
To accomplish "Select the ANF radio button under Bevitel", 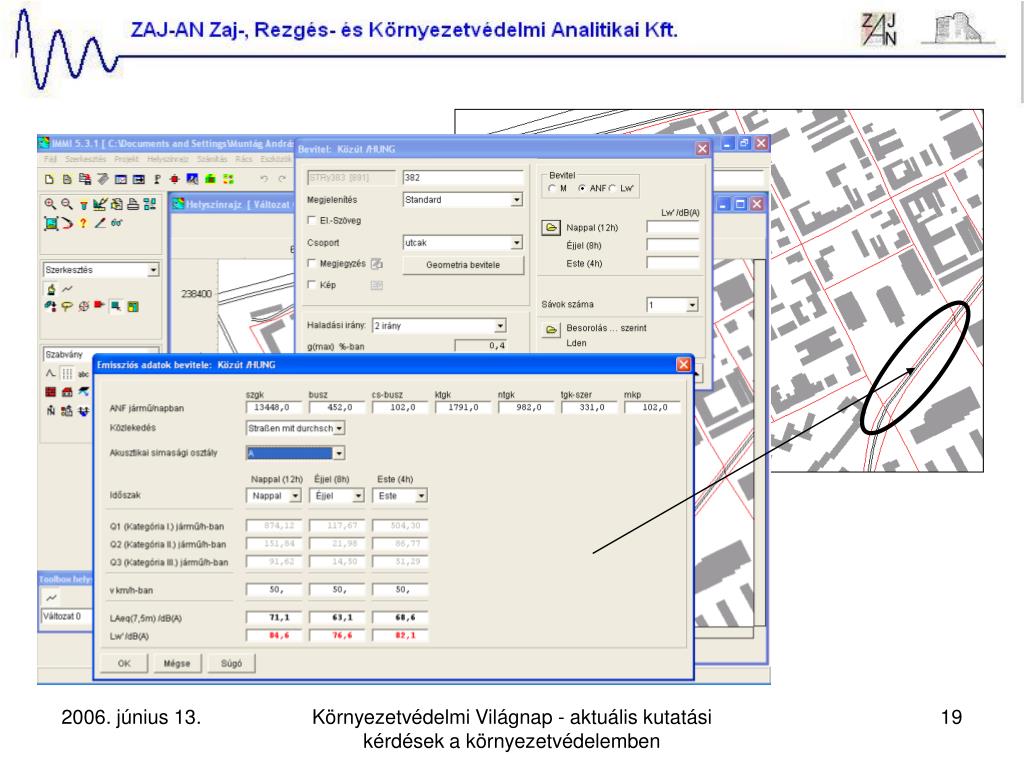I will click(581, 188).
